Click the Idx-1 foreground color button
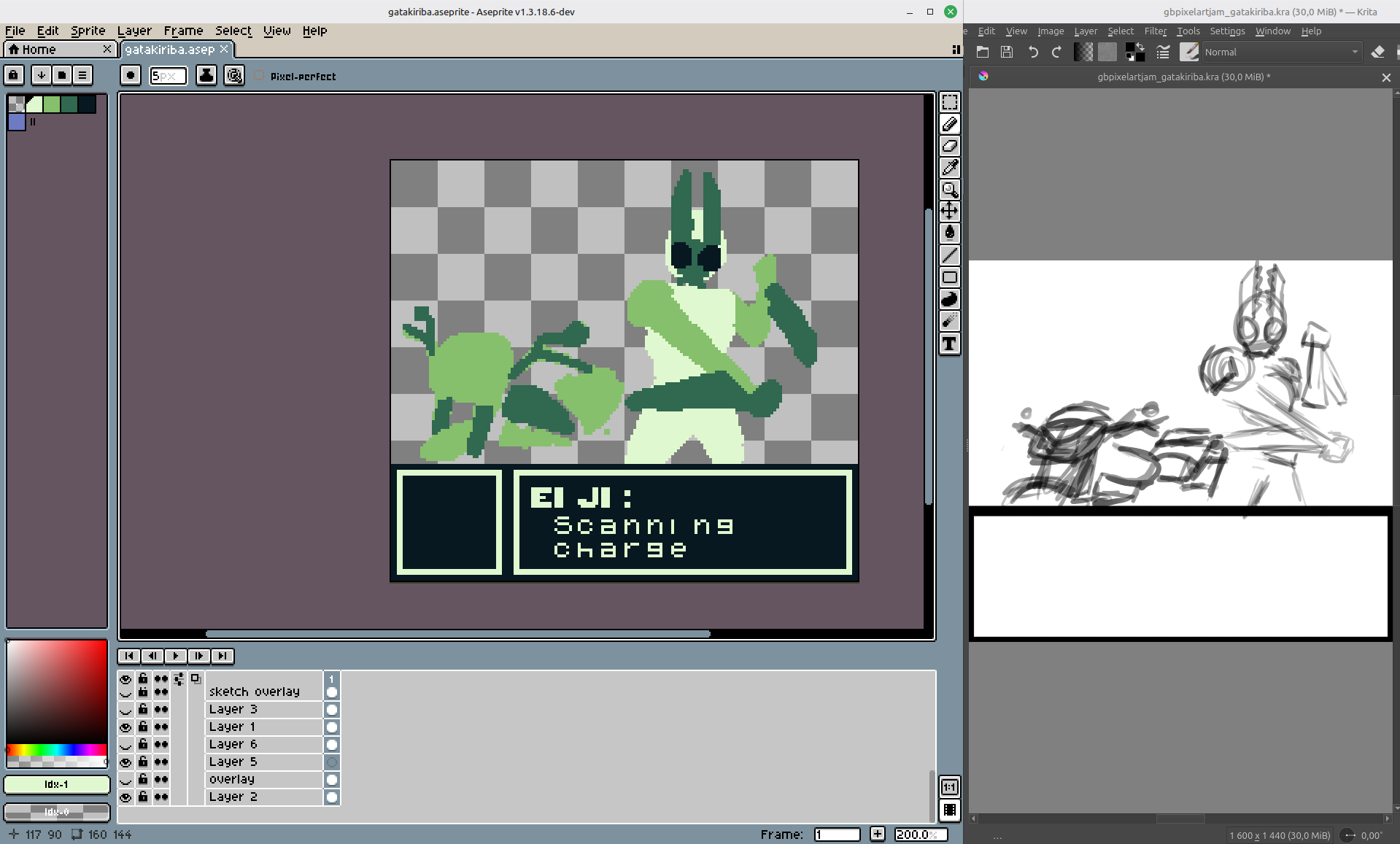The width and height of the screenshot is (1400, 844). tap(57, 784)
